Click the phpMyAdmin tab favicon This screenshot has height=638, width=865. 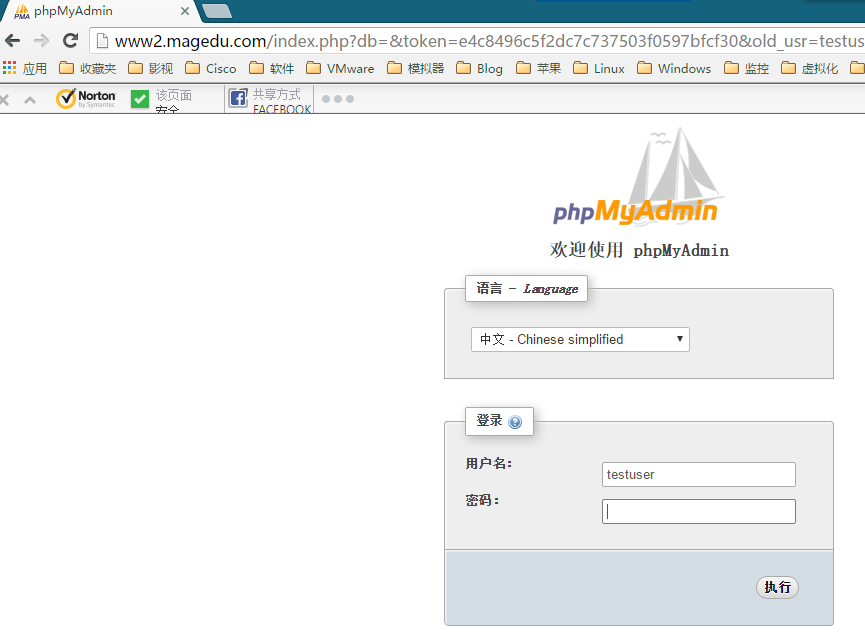[x=22, y=11]
